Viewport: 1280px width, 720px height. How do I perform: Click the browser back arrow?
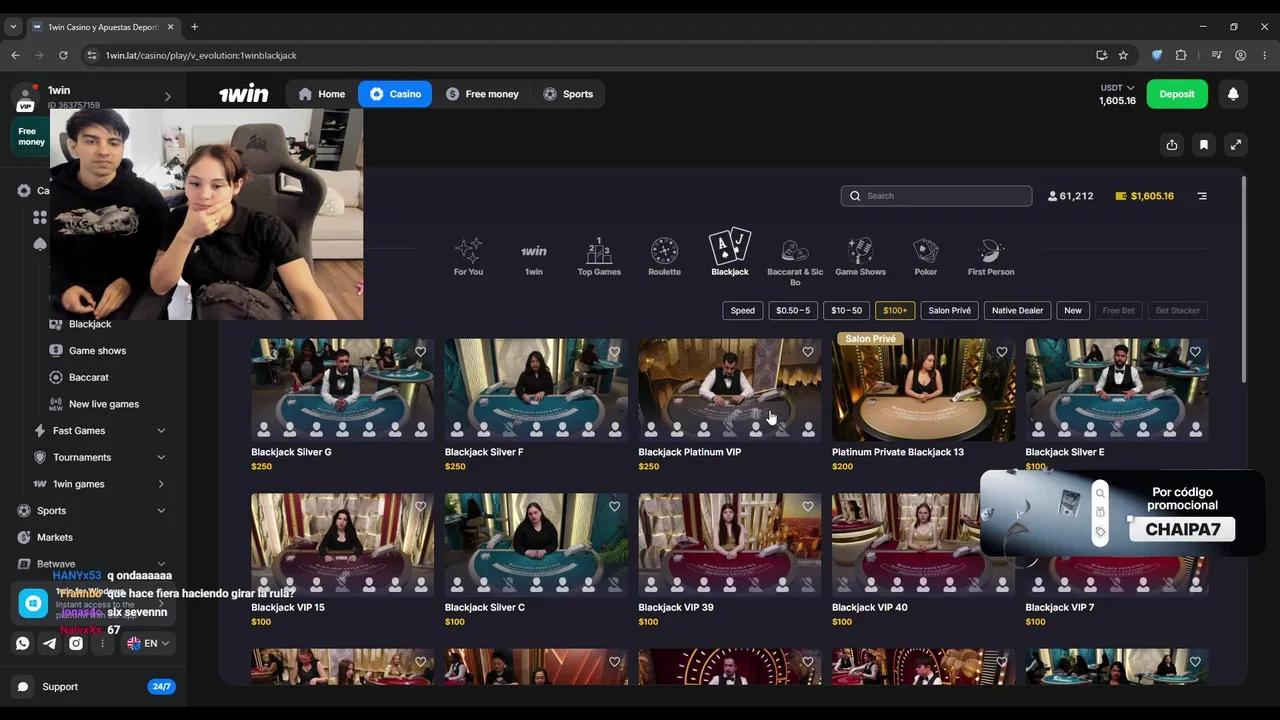(x=15, y=55)
